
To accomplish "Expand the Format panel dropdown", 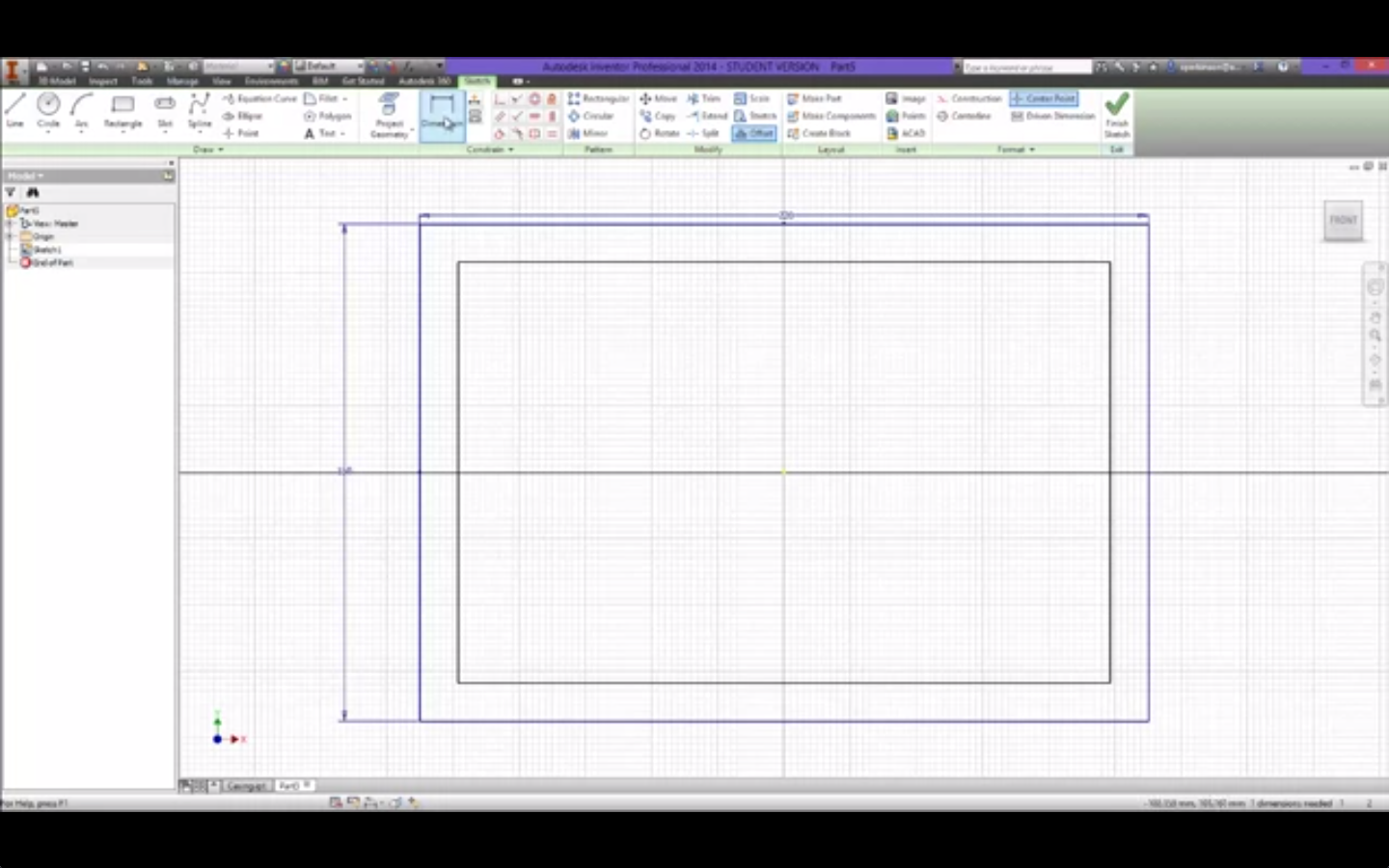I will 1016,149.
